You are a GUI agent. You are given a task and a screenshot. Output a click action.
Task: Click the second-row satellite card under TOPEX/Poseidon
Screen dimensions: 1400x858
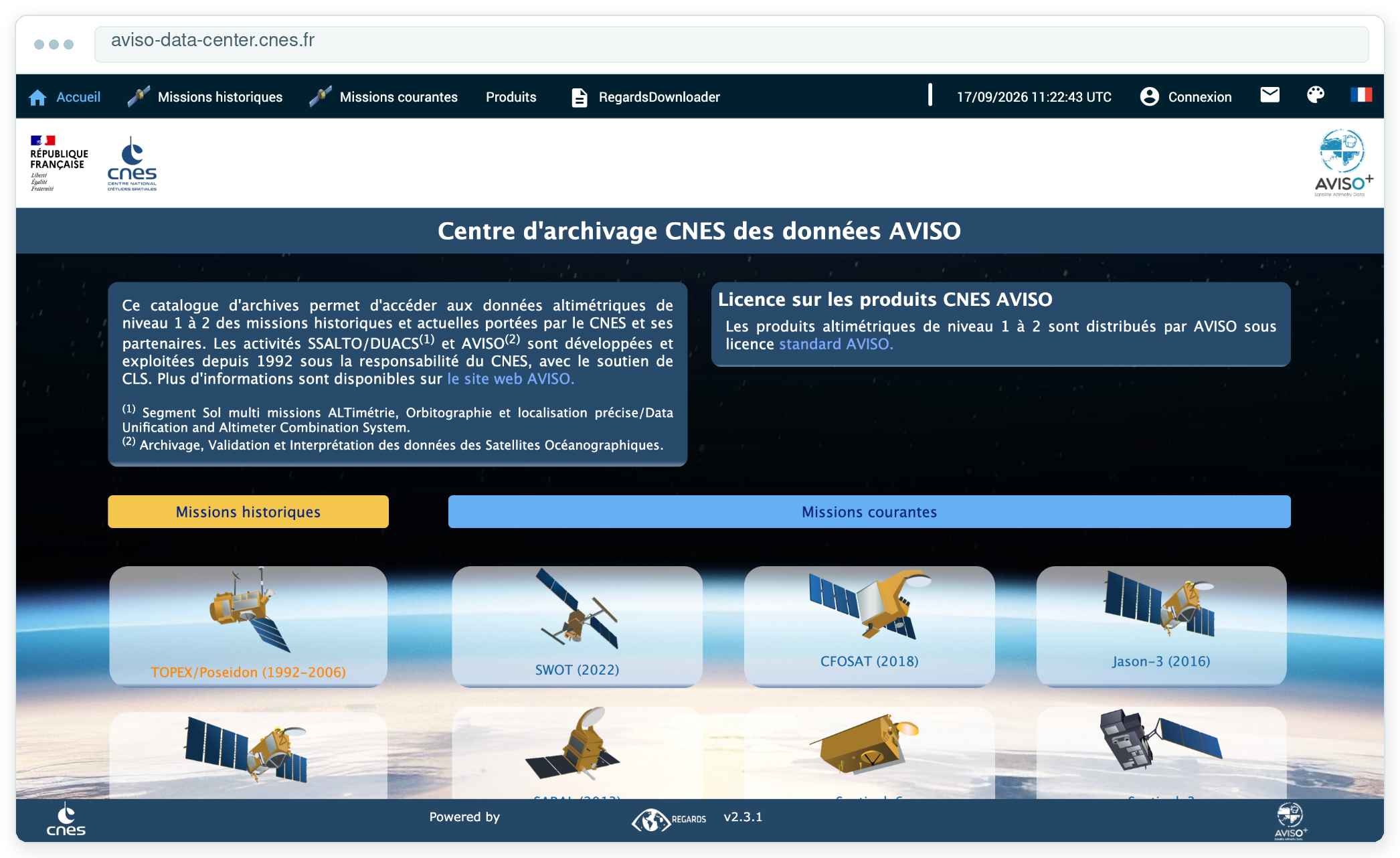pyautogui.click(x=248, y=755)
